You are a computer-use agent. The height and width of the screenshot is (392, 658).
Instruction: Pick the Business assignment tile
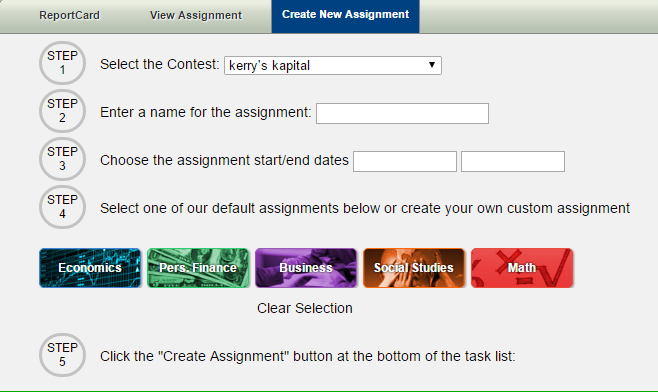coord(306,268)
